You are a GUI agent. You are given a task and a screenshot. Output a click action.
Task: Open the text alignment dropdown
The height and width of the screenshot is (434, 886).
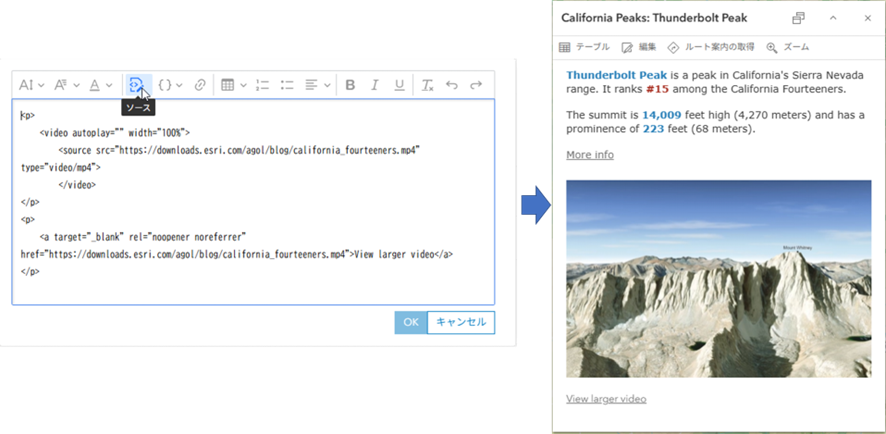tap(318, 85)
